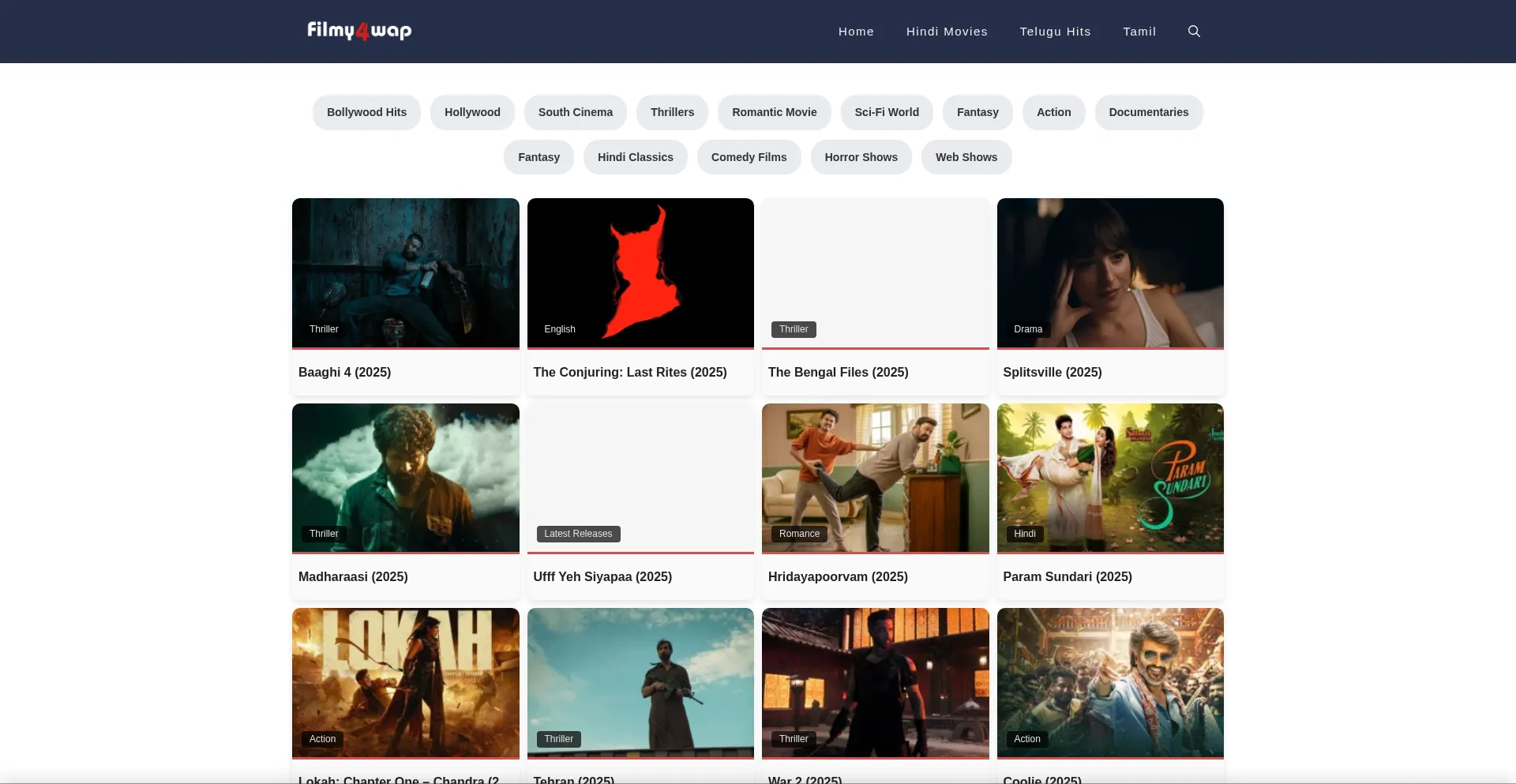This screenshot has height=784, width=1516.
Task: Click the Splitsville (2025) title
Action: 1053,372
